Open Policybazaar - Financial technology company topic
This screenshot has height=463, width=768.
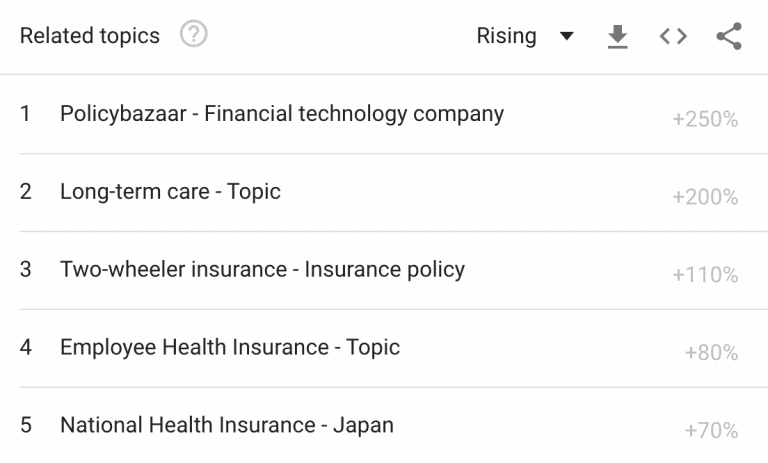[x=282, y=114]
